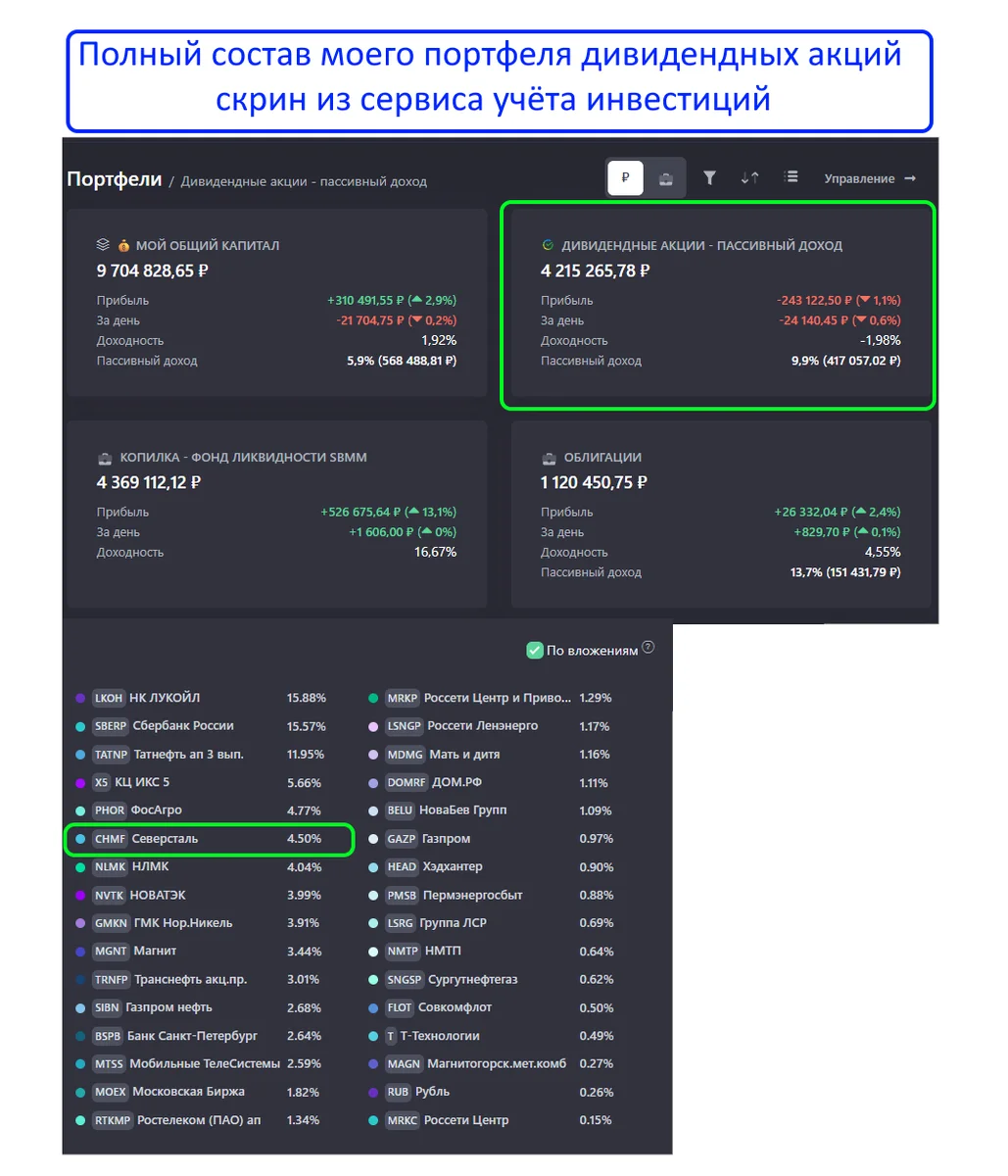Click HEAD Хэдхантер row
The height and width of the screenshot is (1176, 1008).
click(492, 866)
